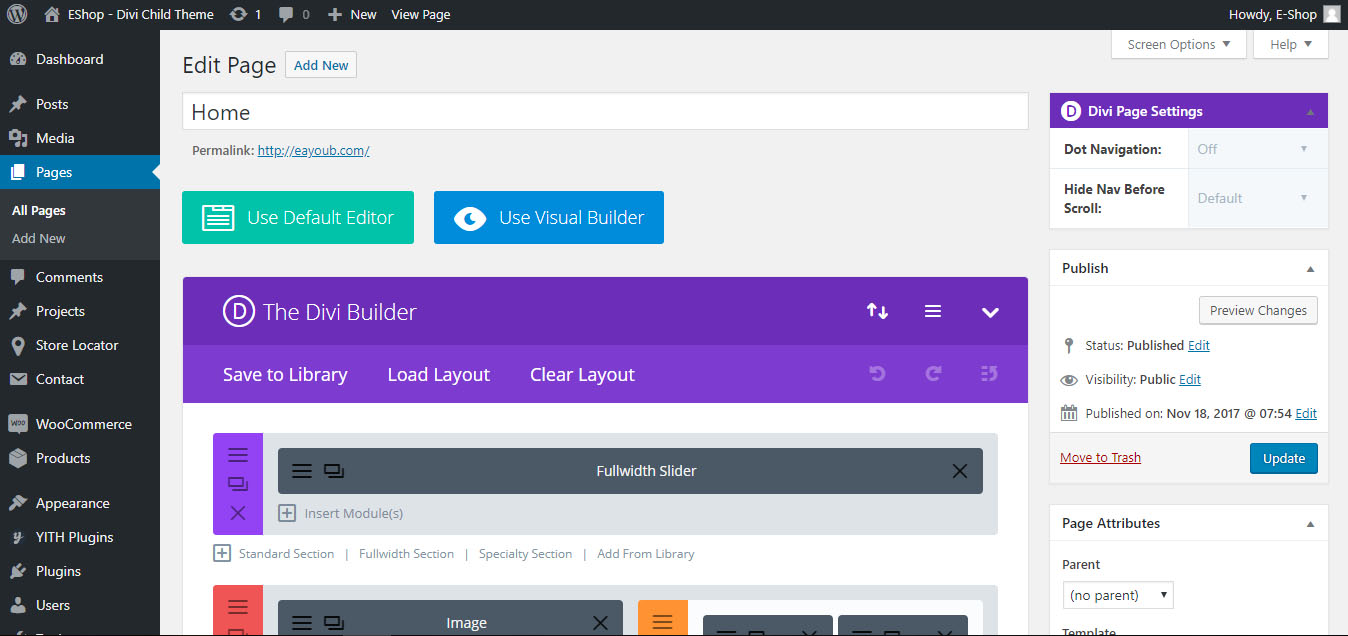Open Media menu item
1348x636 pixels.
(80, 138)
